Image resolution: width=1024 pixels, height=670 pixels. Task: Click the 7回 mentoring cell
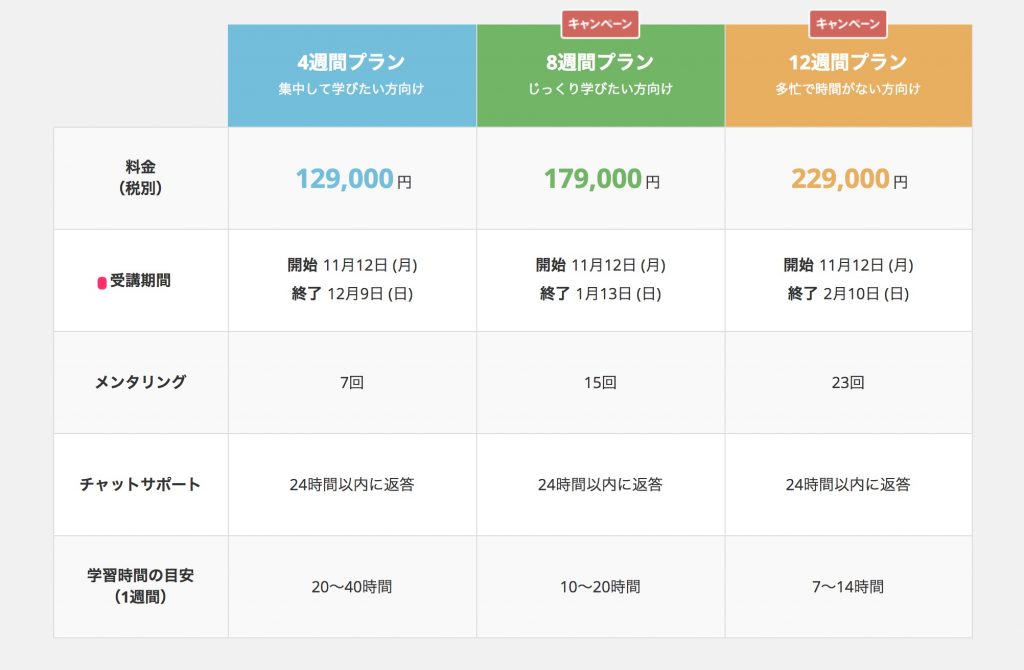pos(352,383)
